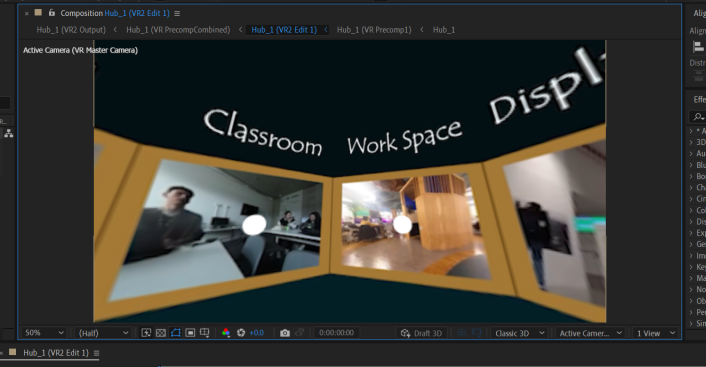Go to the Hub_1 breadcrumb
The image size is (706, 367).
(444, 30)
